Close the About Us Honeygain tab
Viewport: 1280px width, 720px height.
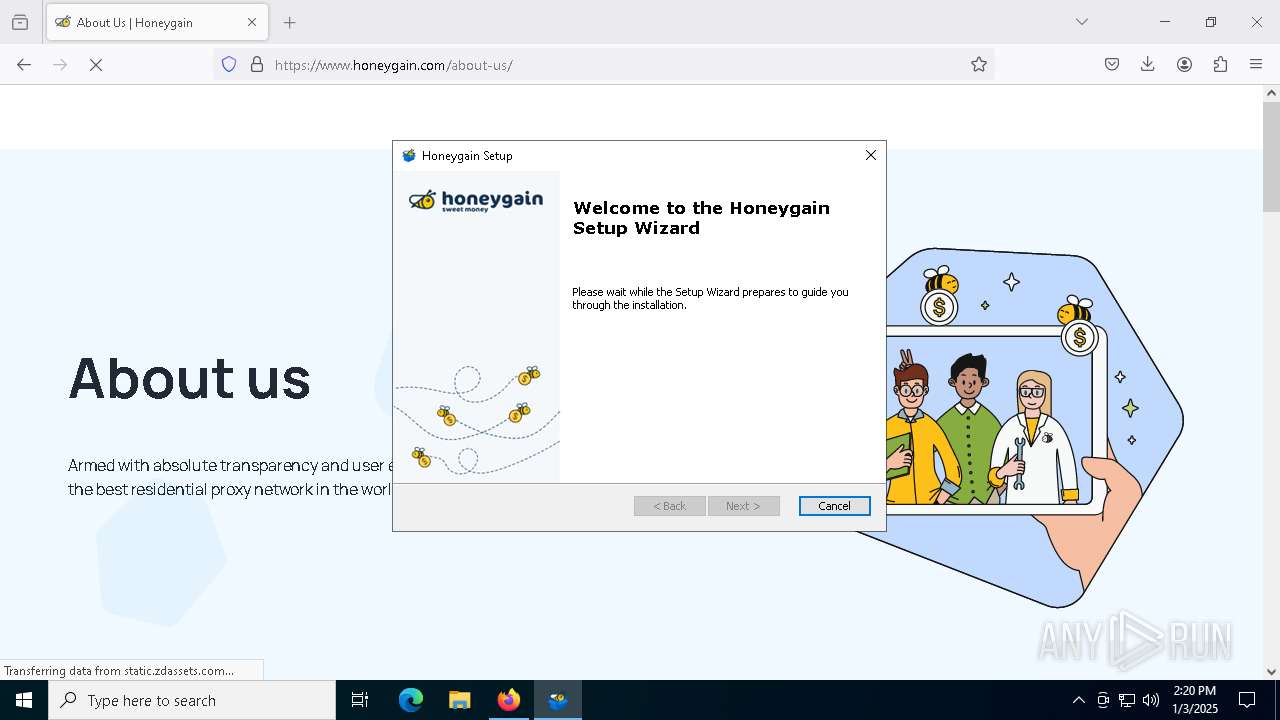252,22
